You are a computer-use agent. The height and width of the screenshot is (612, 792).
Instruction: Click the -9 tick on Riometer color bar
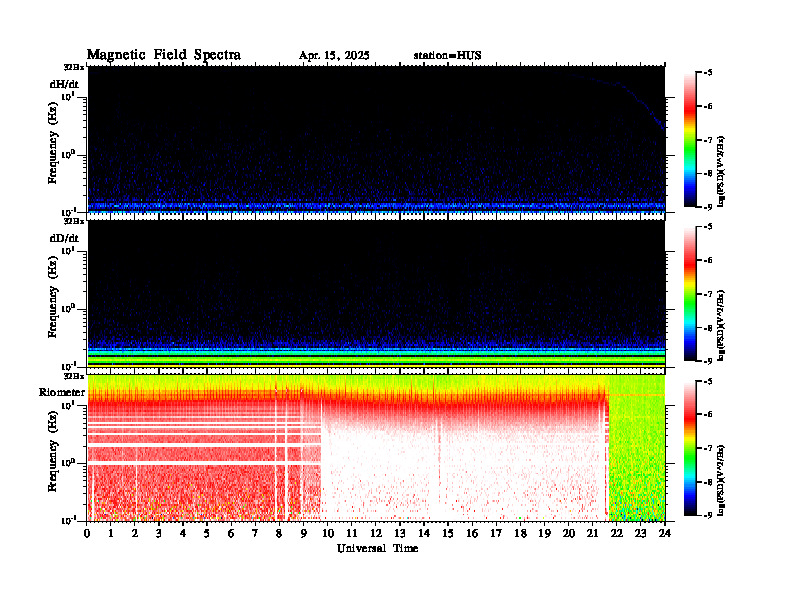(x=708, y=515)
